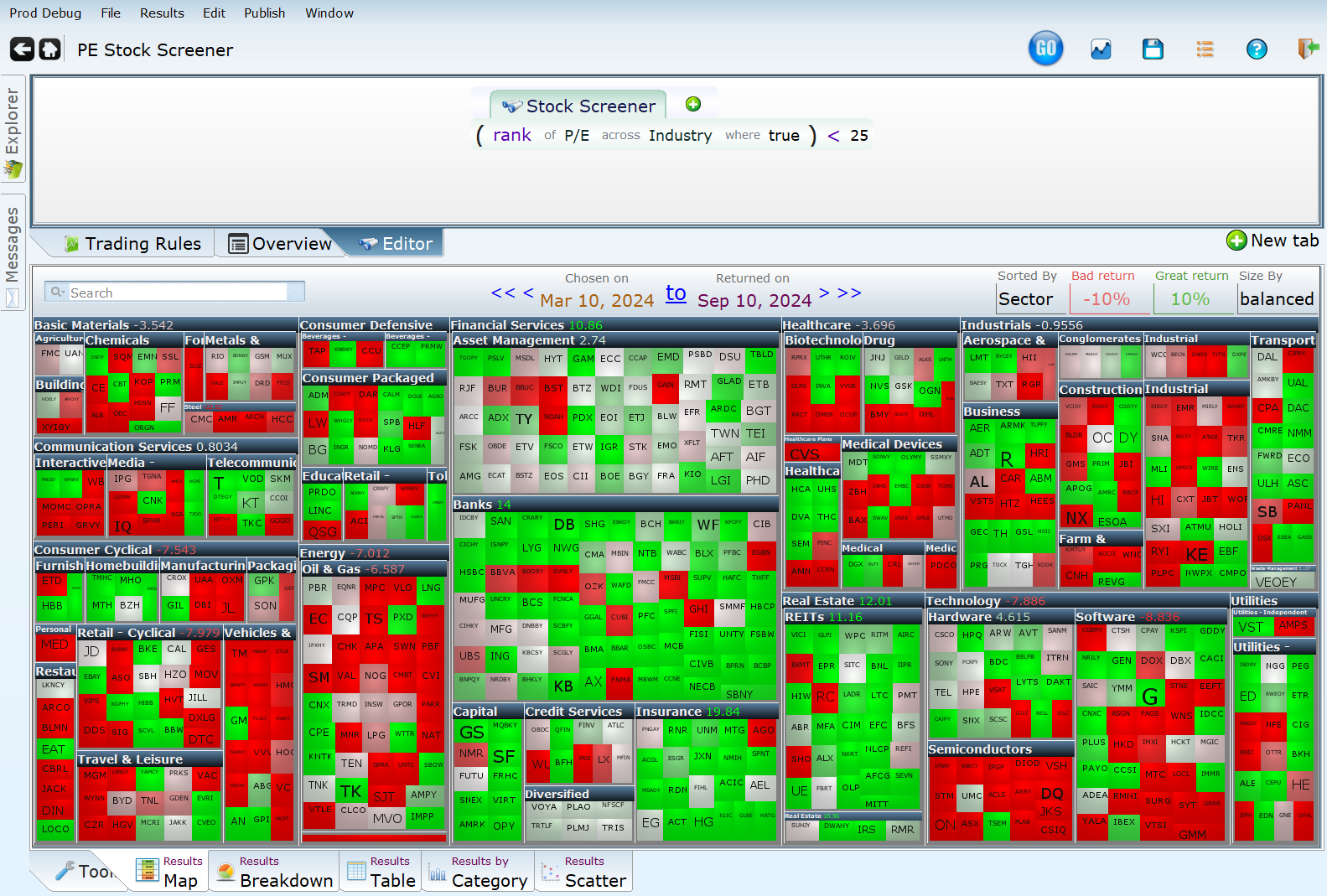Viewport: 1327px width, 896px height.
Task: Click the save floppy disk icon
Action: coord(1153,49)
